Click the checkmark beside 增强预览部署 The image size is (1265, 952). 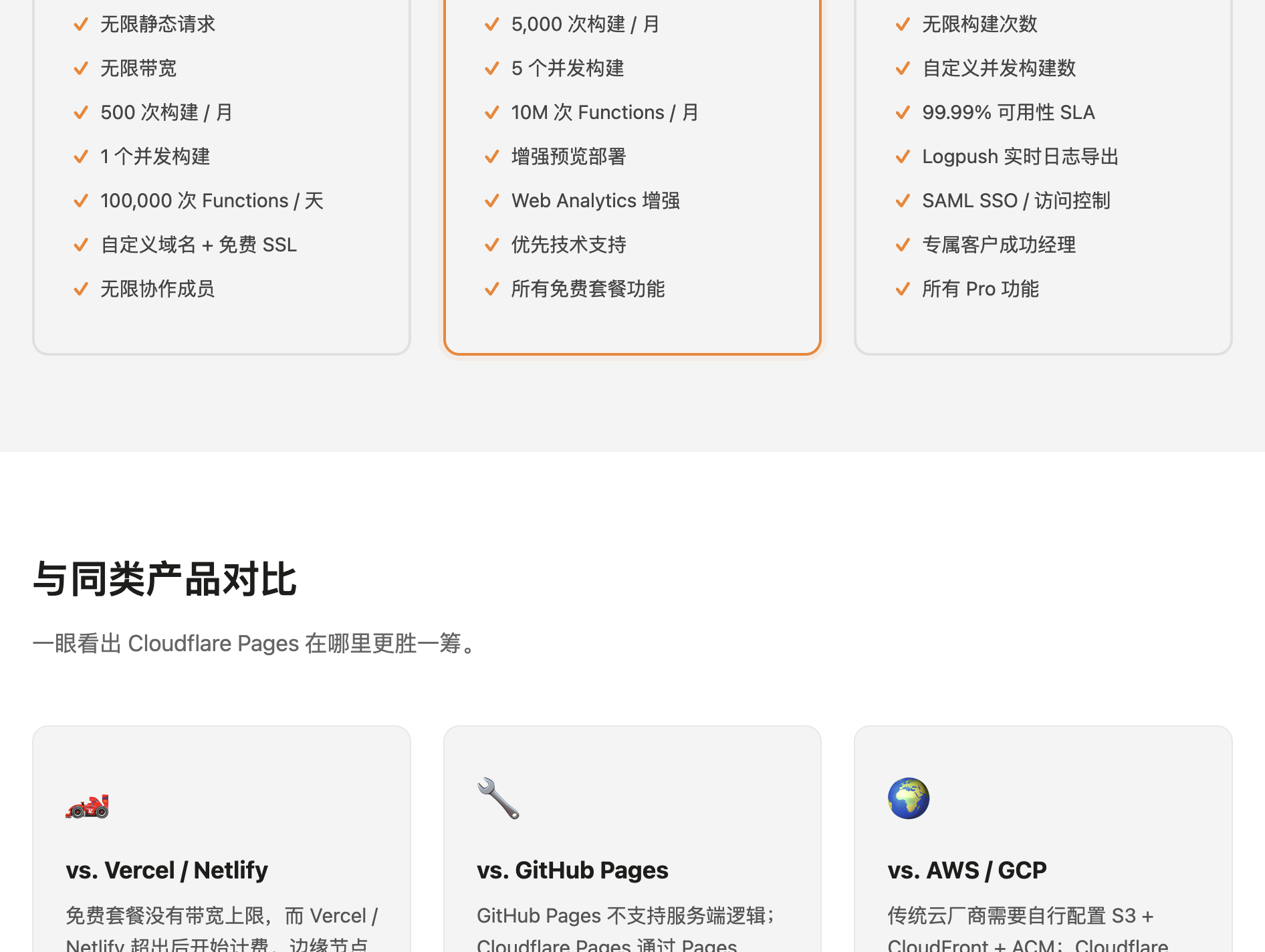tap(492, 157)
